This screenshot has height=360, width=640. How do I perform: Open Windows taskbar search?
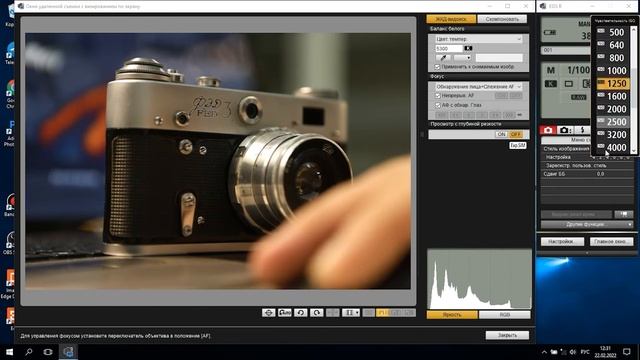[x=29, y=352]
